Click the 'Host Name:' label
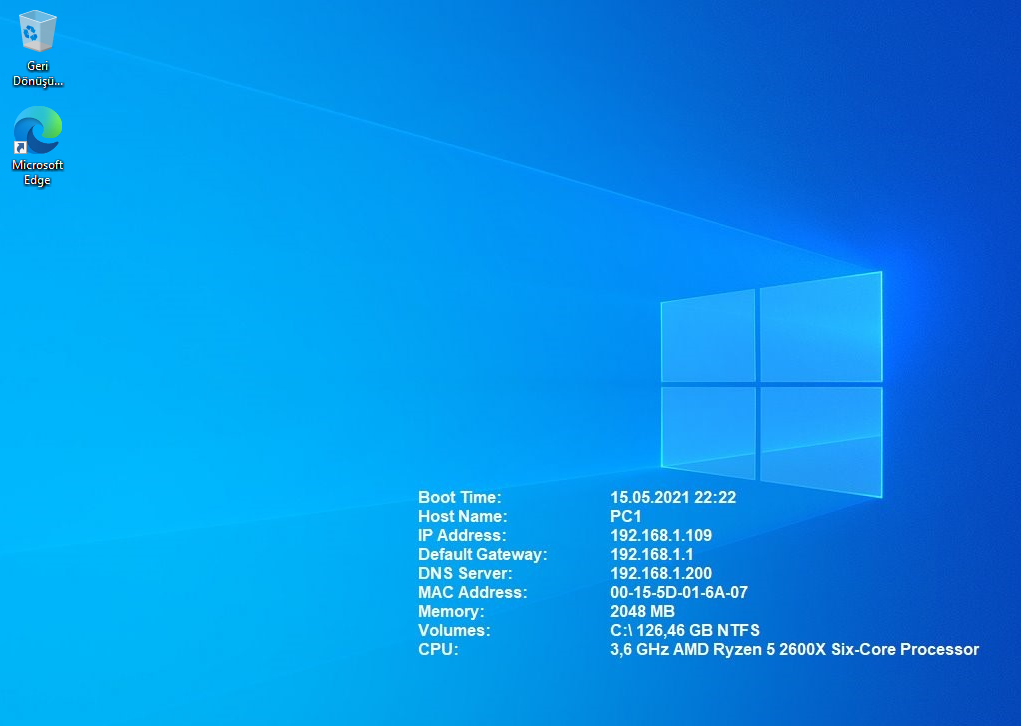This screenshot has width=1021, height=726. click(x=462, y=516)
